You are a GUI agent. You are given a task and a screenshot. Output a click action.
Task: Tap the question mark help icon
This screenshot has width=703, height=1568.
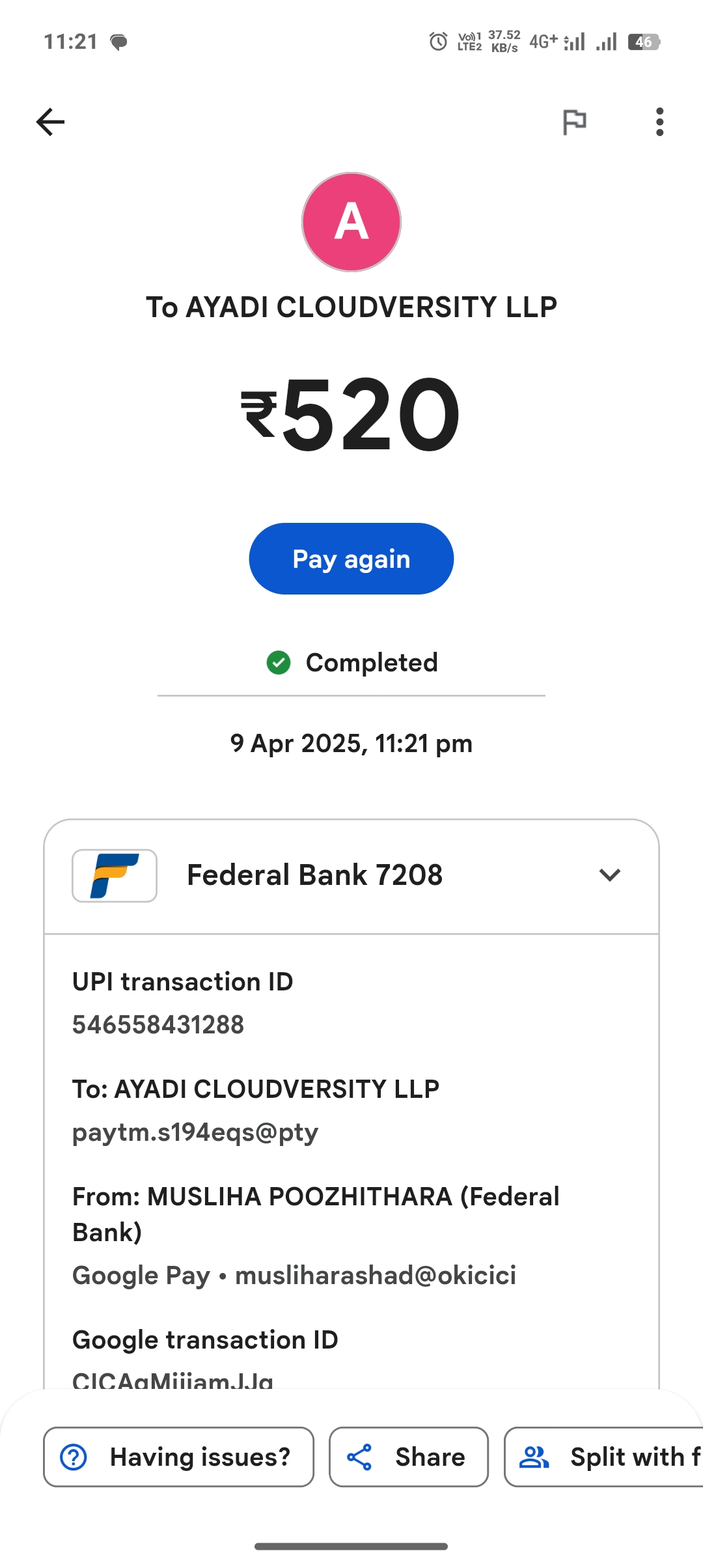click(x=74, y=1457)
